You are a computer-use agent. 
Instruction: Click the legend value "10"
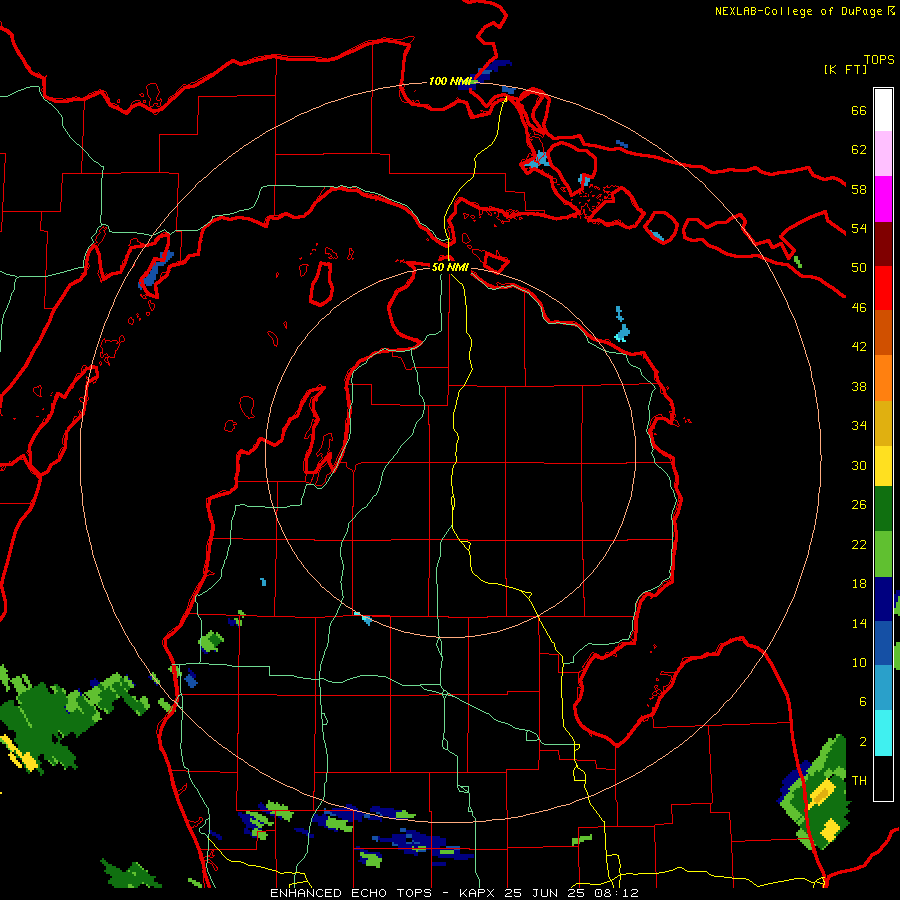point(859,662)
